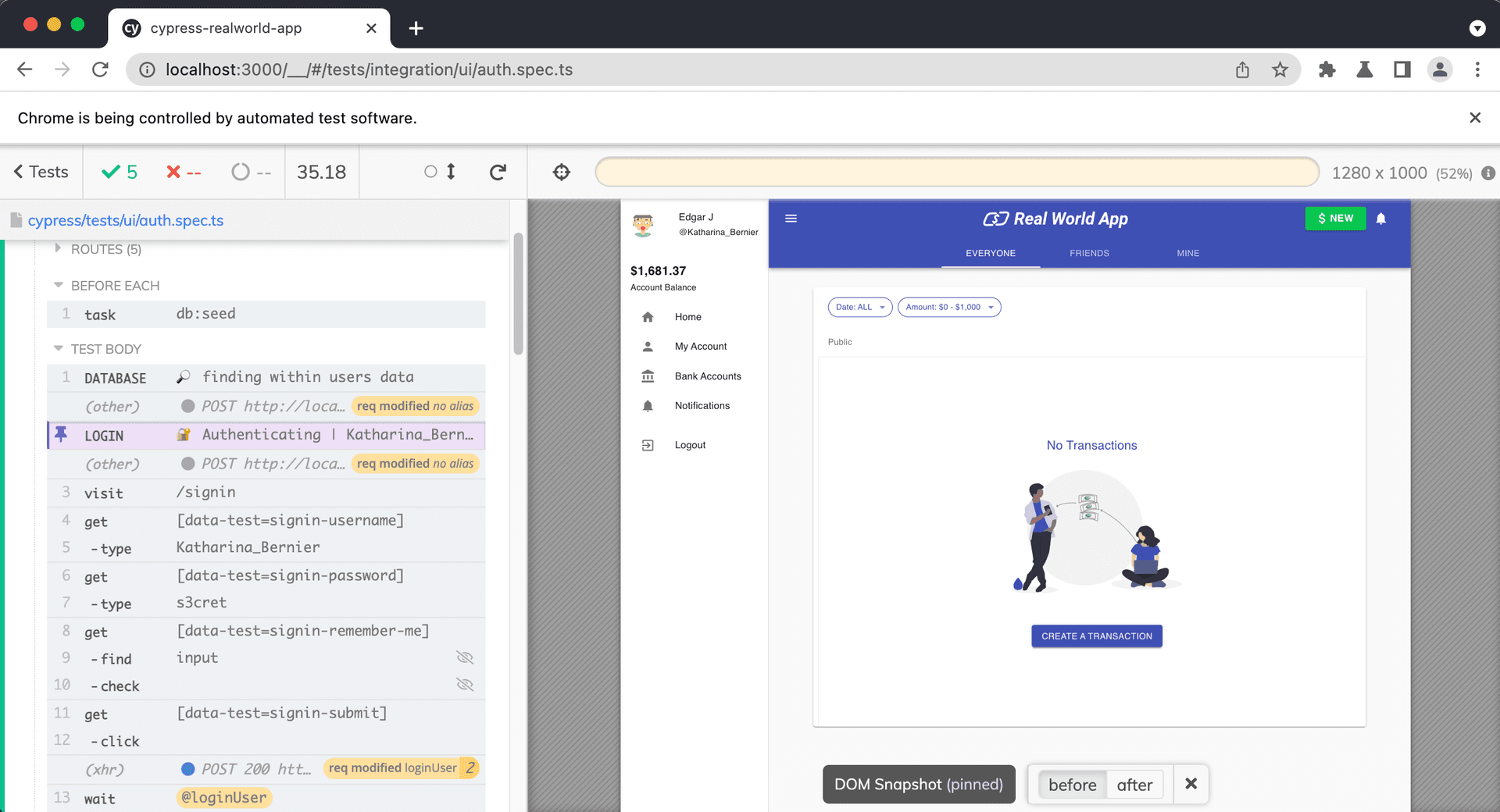Viewport: 1500px width, 812px height.
Task: Click the notifications bell in the app header
Action: click(1381, 219)
